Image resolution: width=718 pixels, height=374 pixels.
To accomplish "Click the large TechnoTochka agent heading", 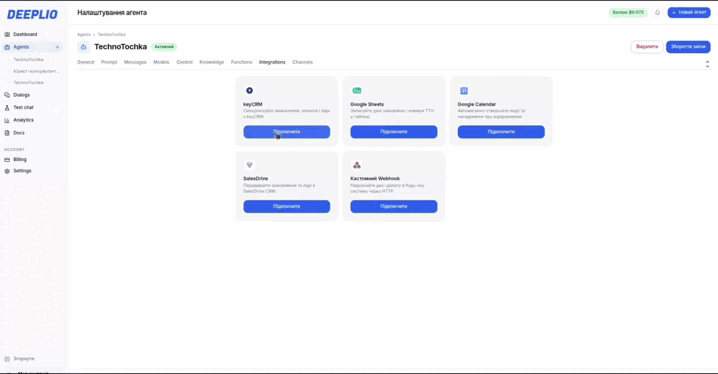I will pyautogui.click(x=120, y=47).
